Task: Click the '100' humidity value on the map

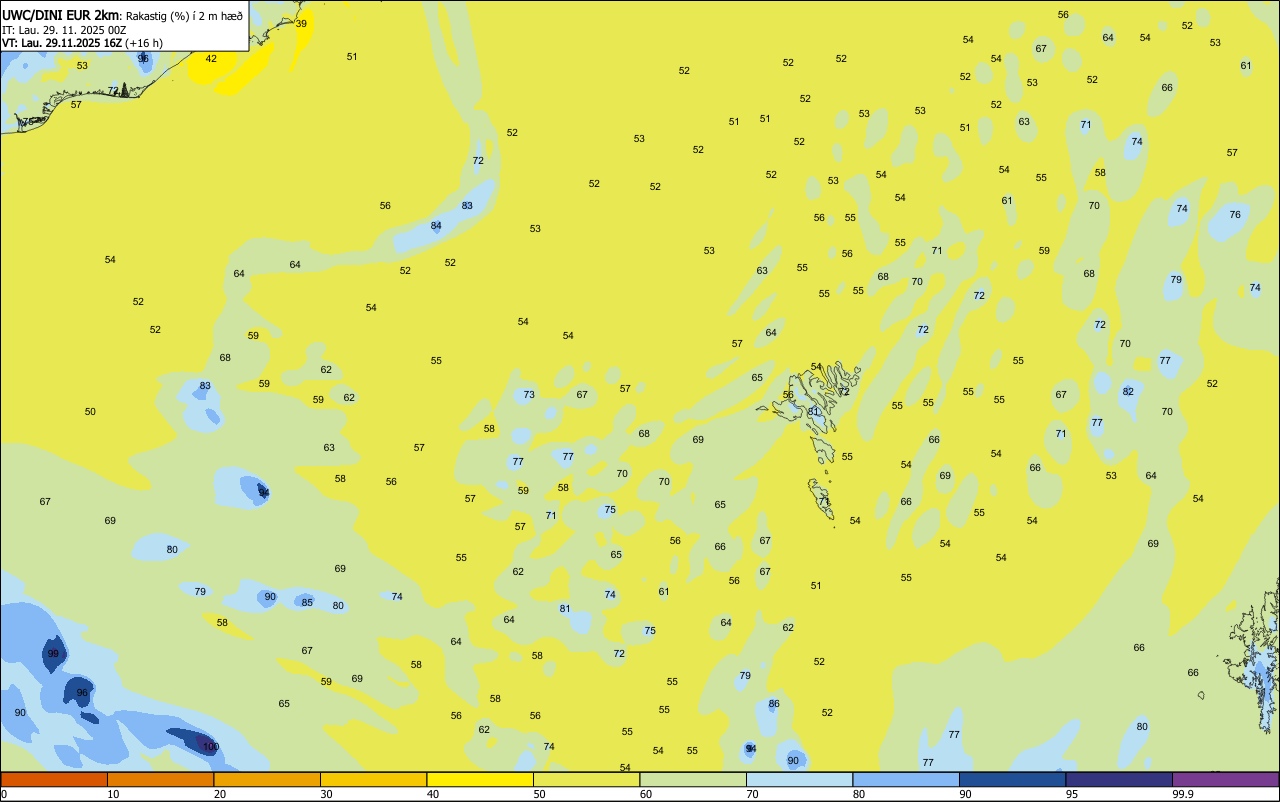Action: click(211, 747)
